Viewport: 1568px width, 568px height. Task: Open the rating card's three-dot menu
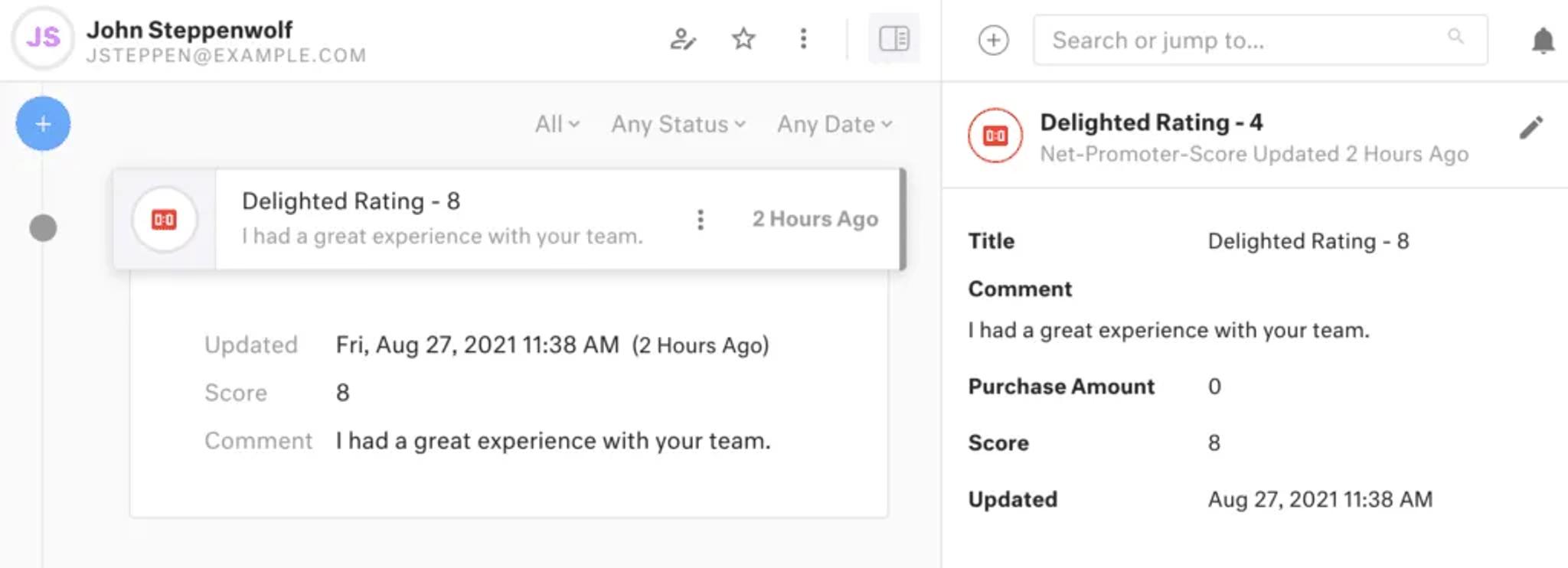[x=700, y=220]
